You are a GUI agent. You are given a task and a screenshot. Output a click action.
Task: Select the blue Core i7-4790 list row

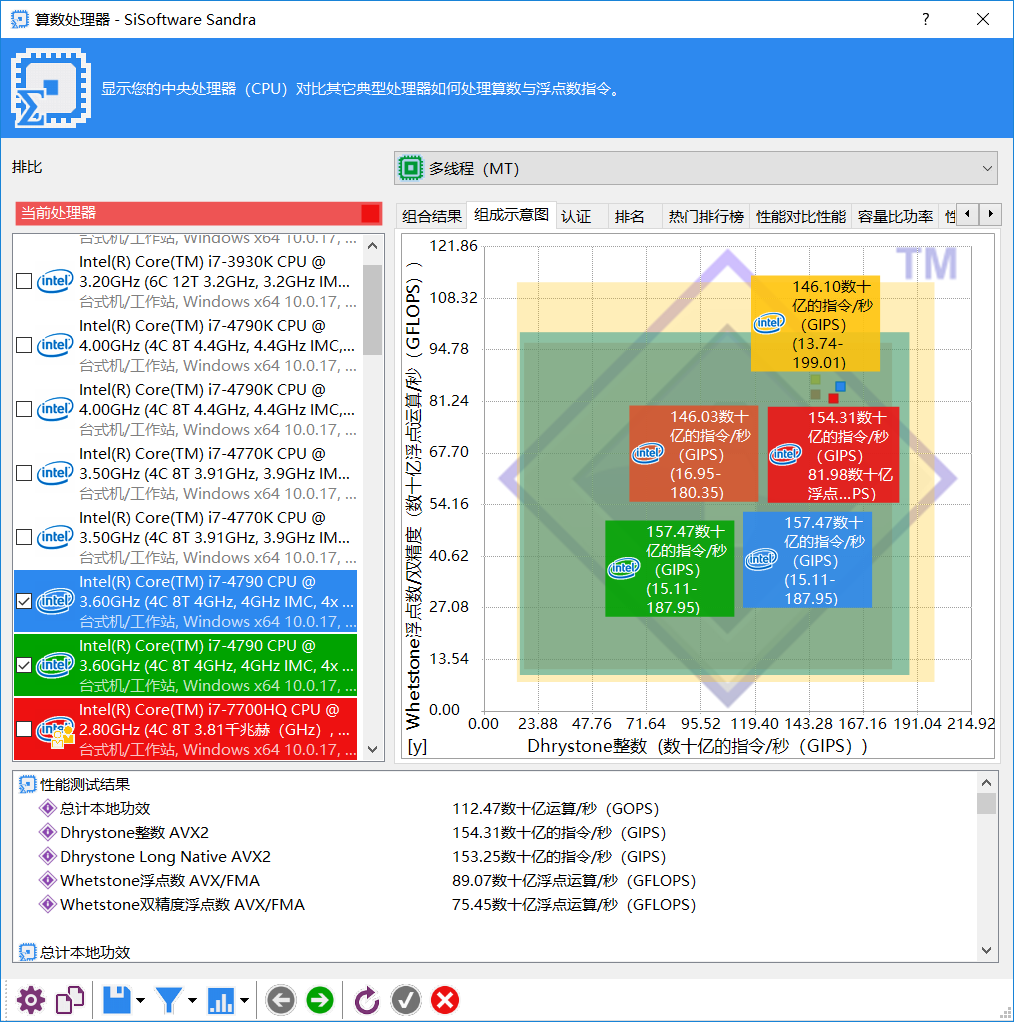pyautogui.click(x=186, y=601)
